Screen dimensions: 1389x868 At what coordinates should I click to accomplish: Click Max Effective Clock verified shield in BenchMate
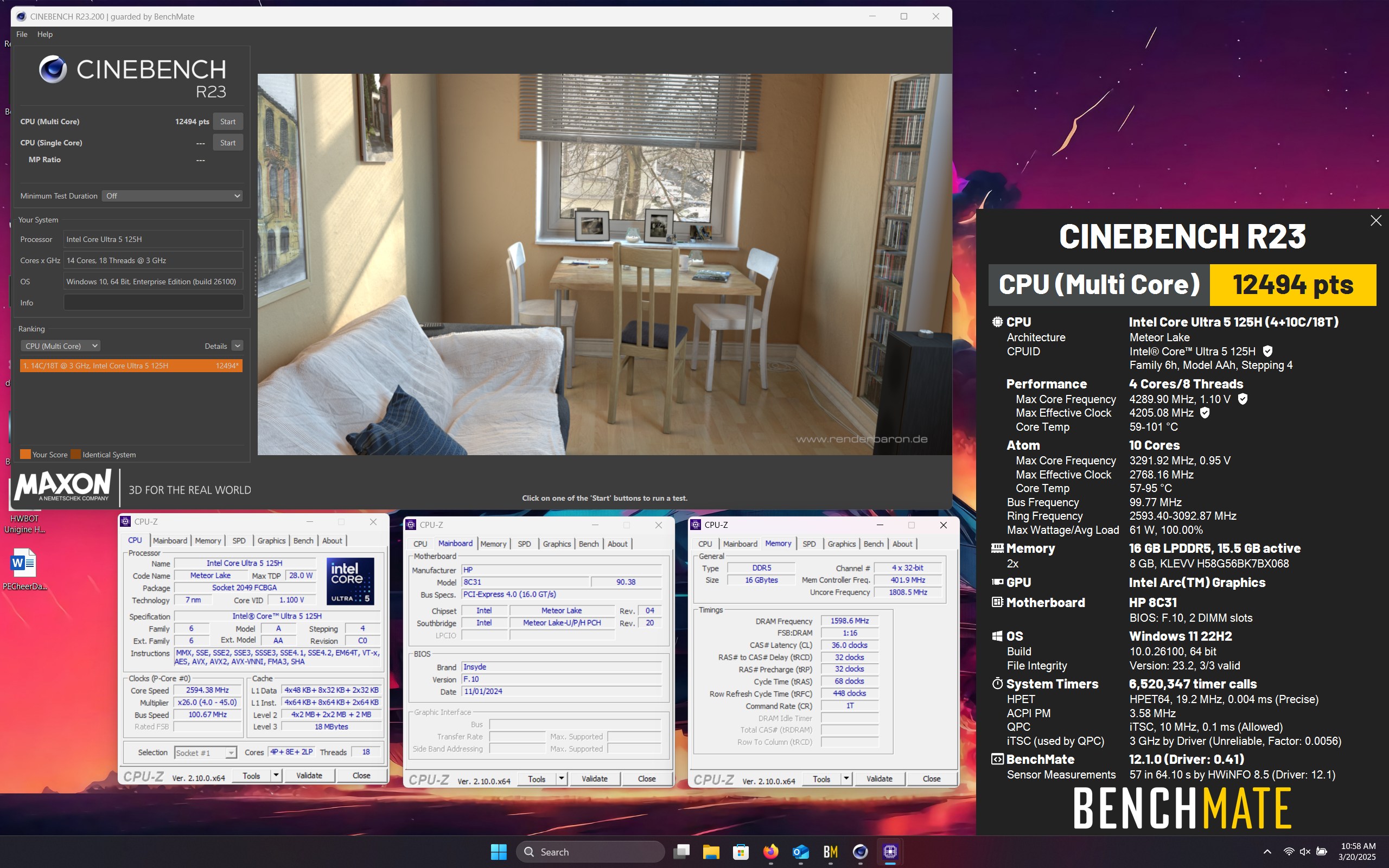(x=1205, y=413)
